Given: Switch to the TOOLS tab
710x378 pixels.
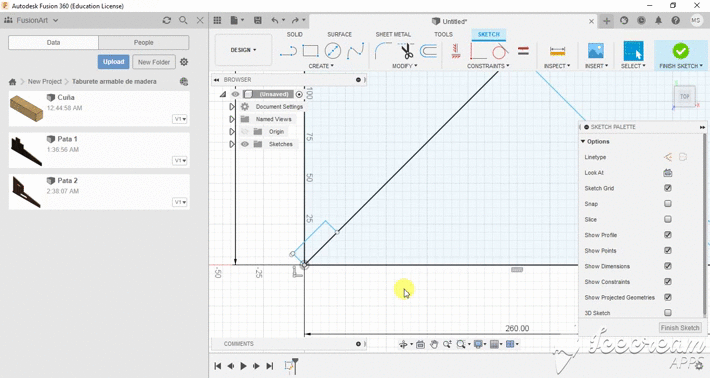Looking at the screenshot, I should click(443, 34).
